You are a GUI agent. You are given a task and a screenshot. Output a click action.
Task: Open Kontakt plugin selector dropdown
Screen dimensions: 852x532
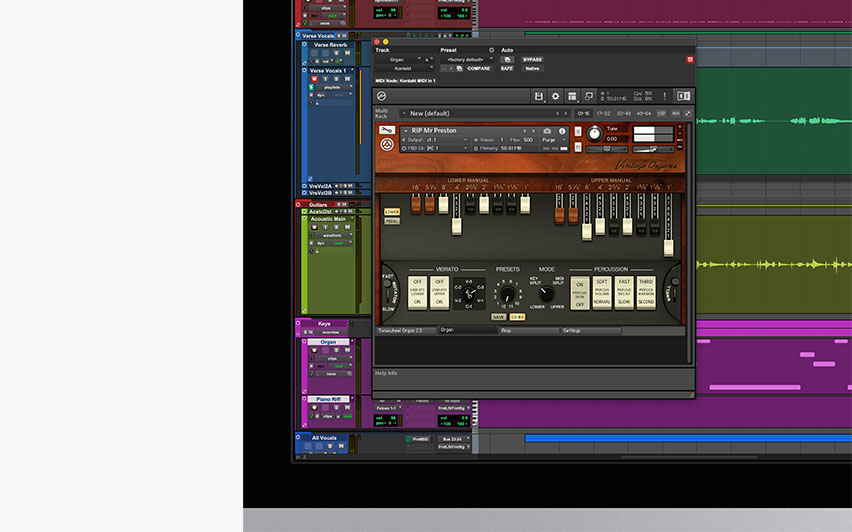[404, 68]
